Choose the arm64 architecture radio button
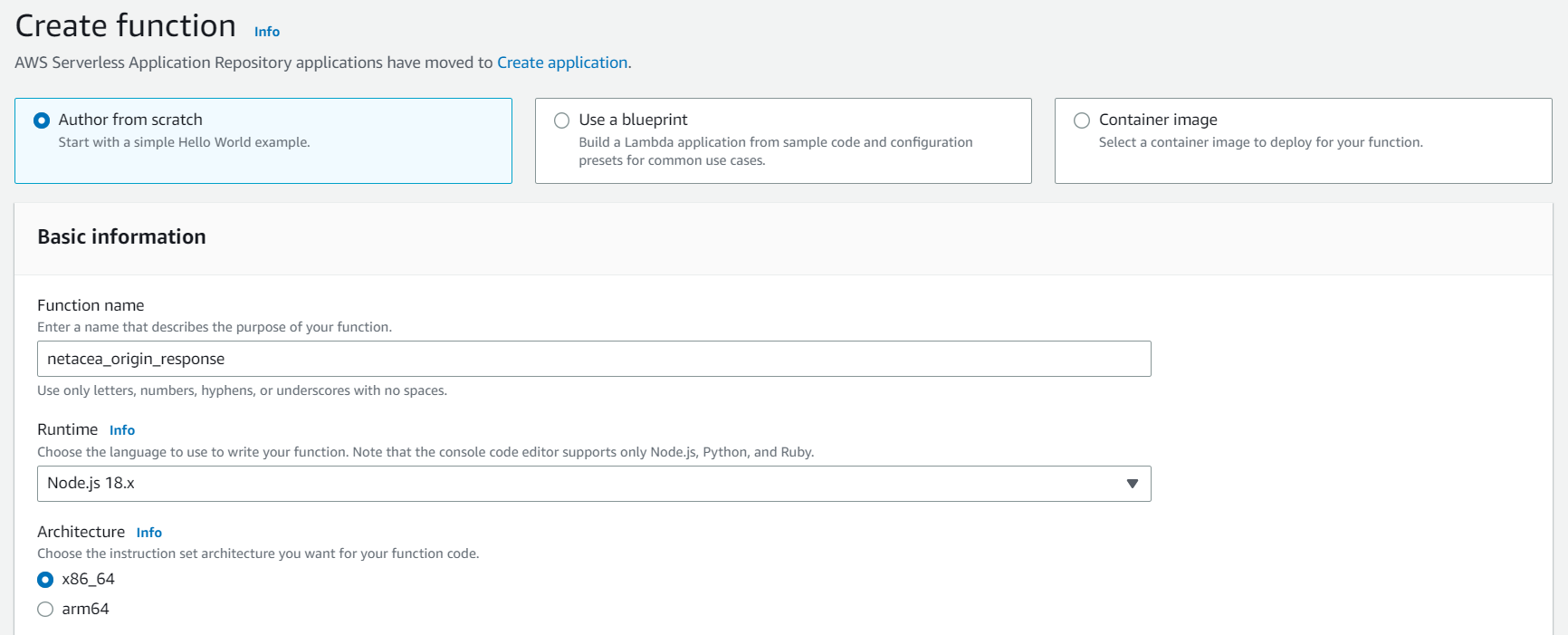The height and width of the screenshot is (635, 1568). pyautogui.click(x=45, y=610)
